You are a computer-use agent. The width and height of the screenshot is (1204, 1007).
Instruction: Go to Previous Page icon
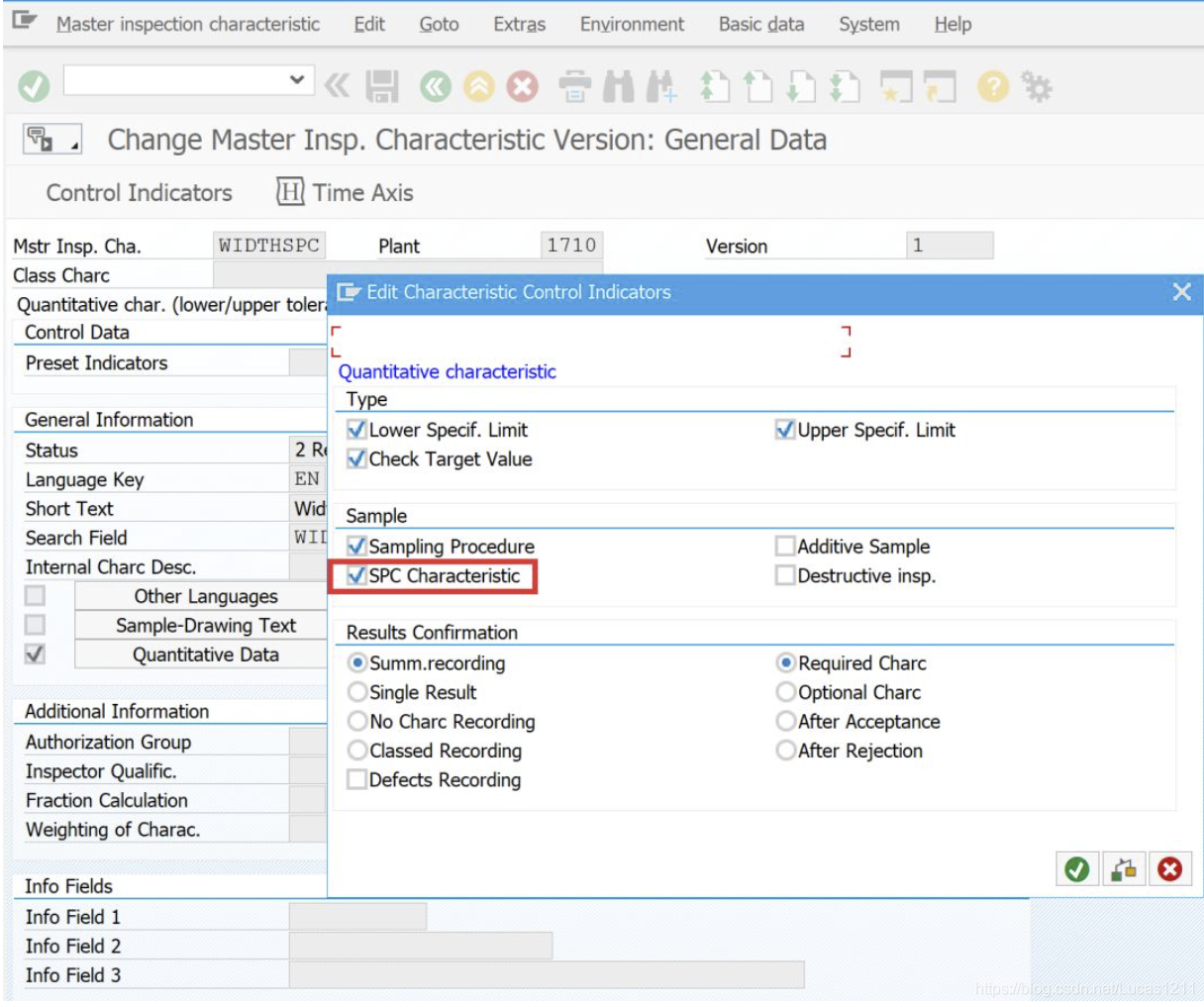pyautogui.click(x=757, y=87)
